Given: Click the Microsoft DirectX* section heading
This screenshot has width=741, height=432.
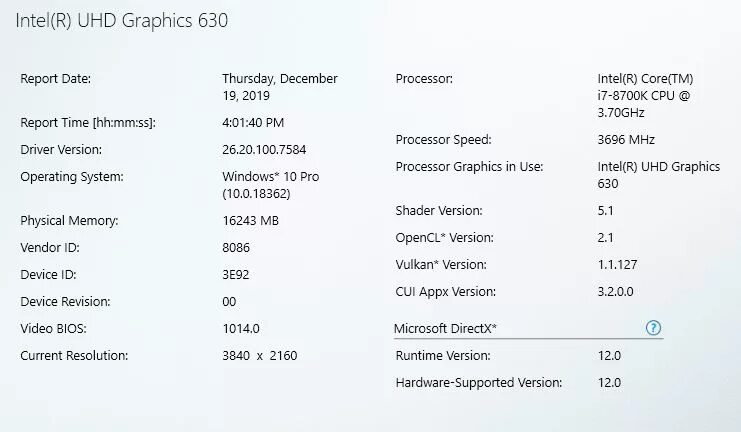Looking at the screenshot, I should (x=445, y=328).
